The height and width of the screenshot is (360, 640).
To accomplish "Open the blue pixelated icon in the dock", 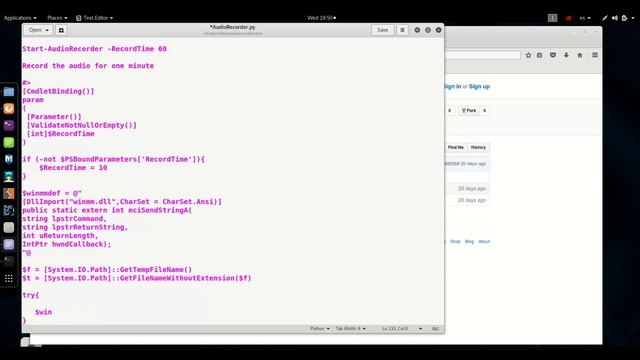I will (x=9, y=210).
